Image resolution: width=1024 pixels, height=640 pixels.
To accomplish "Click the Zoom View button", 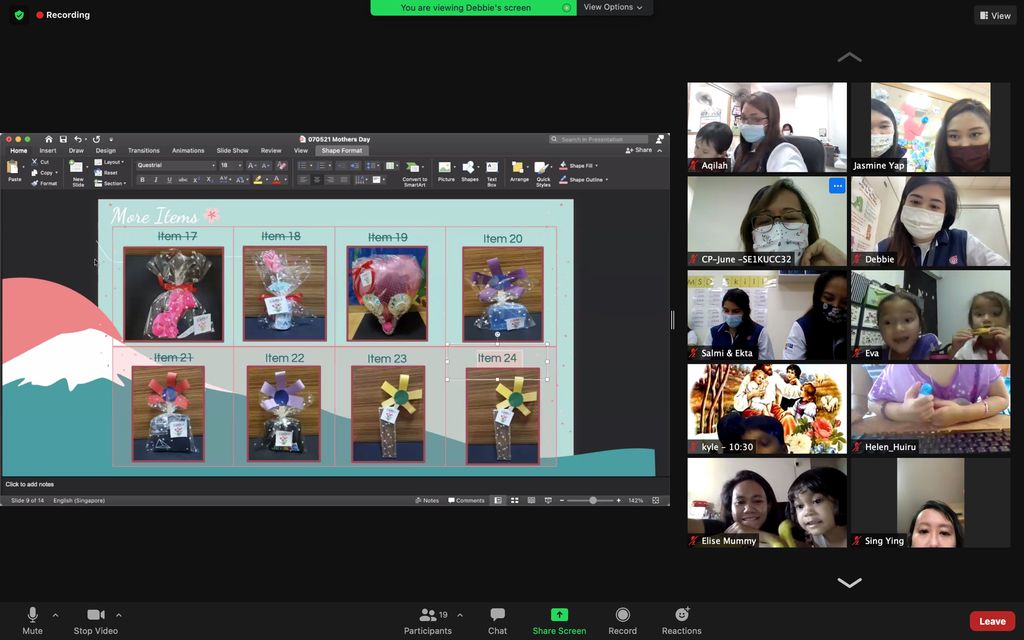I will (x=995, y=15).
